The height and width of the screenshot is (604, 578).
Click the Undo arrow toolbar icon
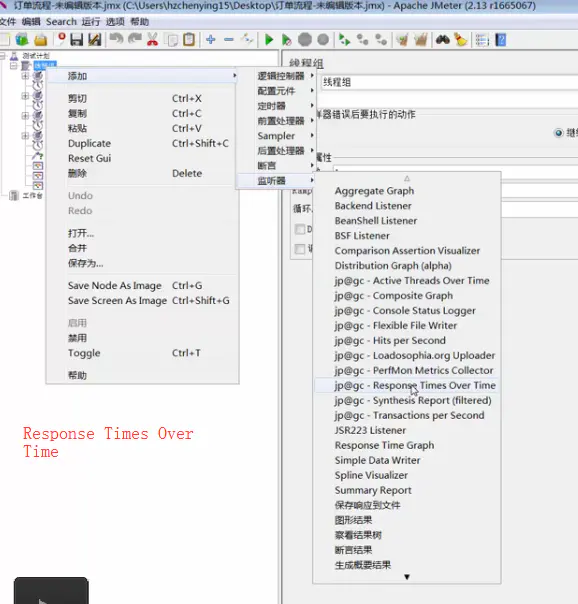[x=116, y=39]
